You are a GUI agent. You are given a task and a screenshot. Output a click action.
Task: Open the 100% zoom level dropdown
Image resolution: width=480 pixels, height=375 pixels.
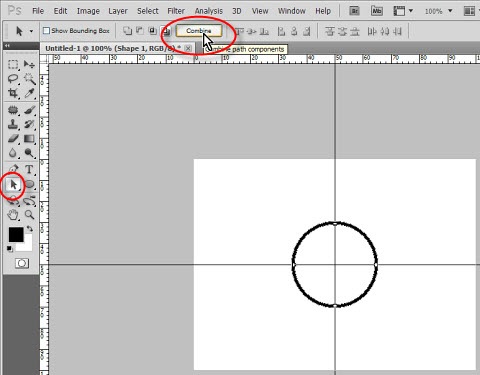tap(438, 11)
